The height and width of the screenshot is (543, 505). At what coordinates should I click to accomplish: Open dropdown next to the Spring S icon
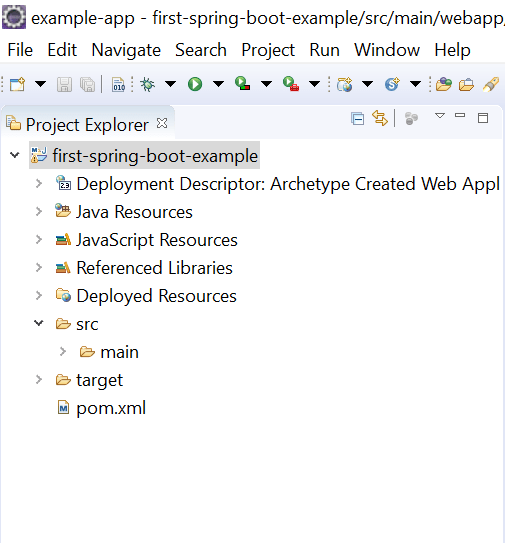pos(415,84)
